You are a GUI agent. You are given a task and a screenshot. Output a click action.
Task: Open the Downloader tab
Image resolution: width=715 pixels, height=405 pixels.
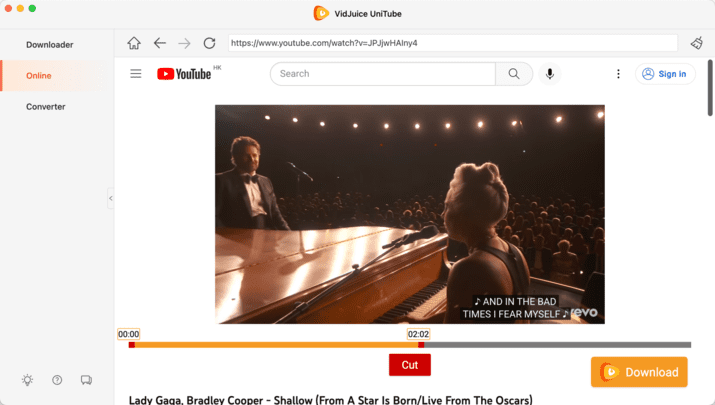[x=50, y=45]
